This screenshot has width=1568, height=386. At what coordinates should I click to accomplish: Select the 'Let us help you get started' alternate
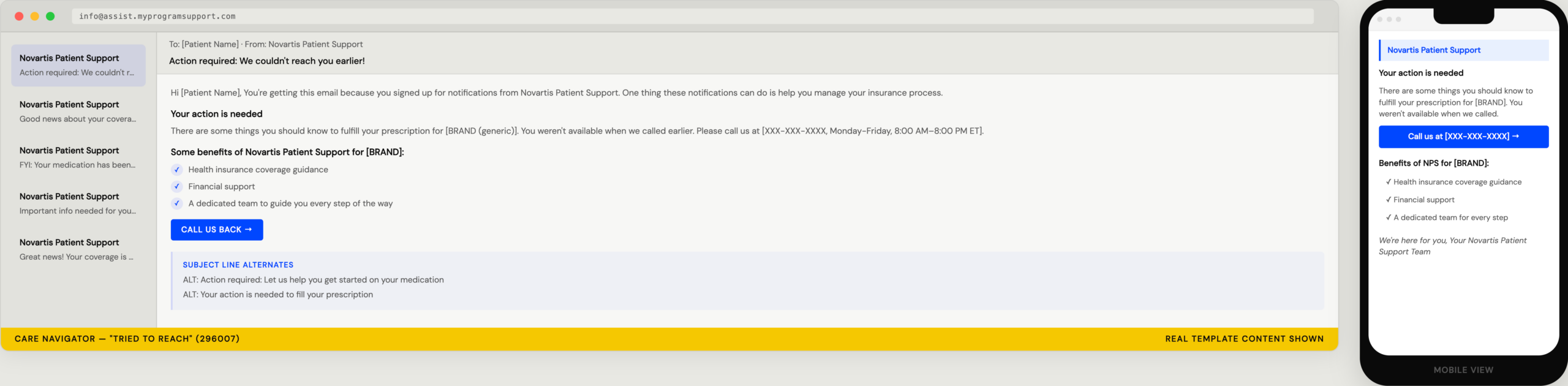tap(313, 280)
